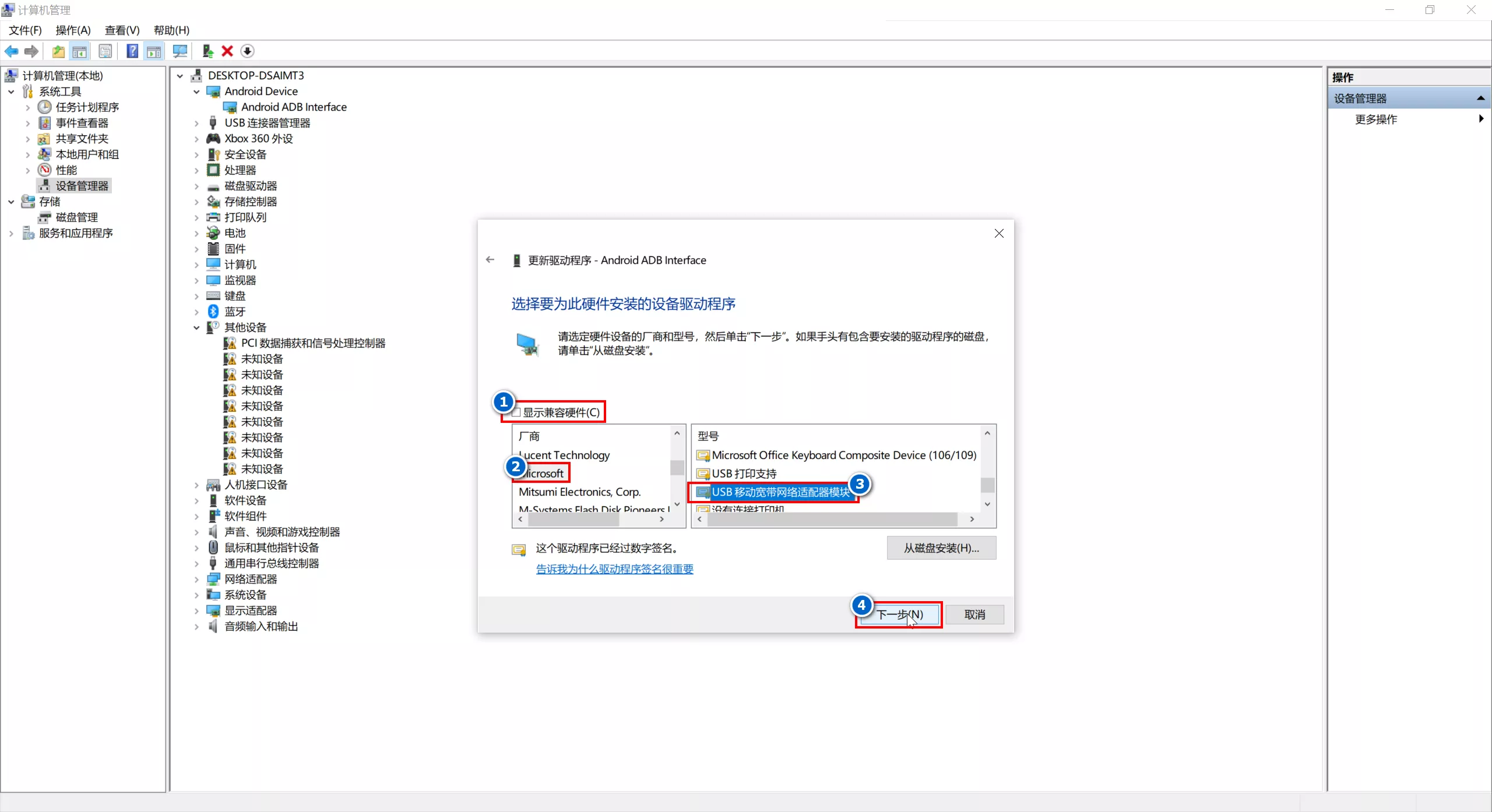This screenshot has width=1492, height=812.
Task: Click the 取消 button in dialog
Action: 974,615
